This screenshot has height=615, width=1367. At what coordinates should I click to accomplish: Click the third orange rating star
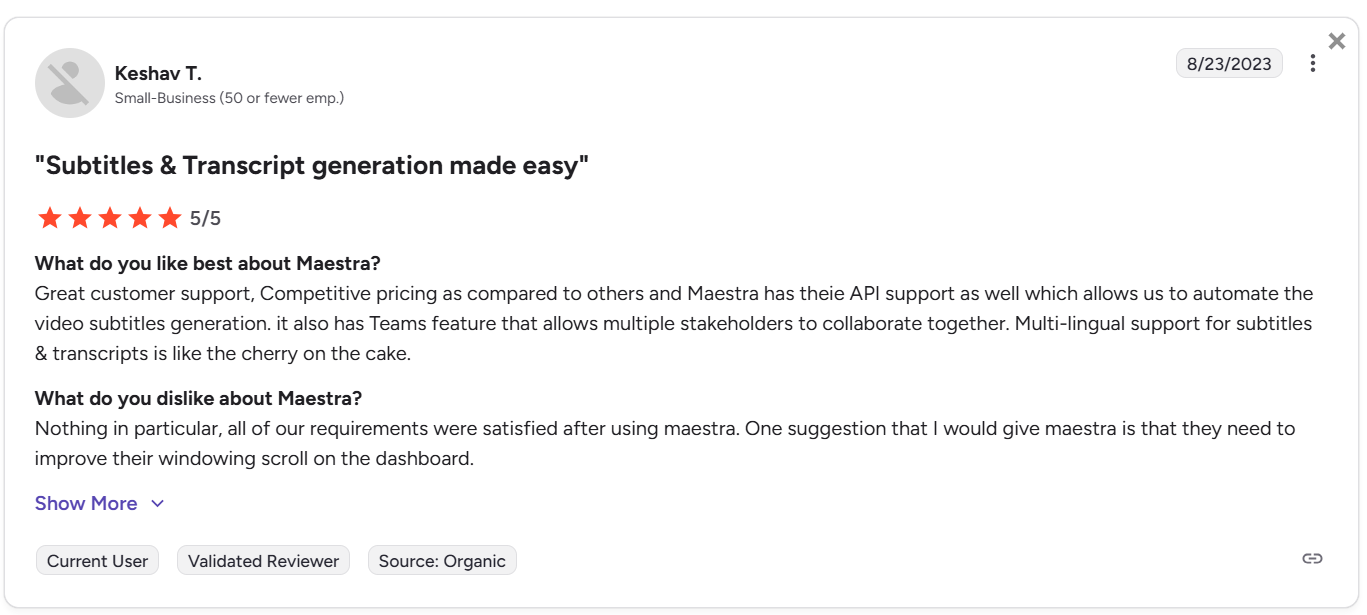tap(109, 218)
